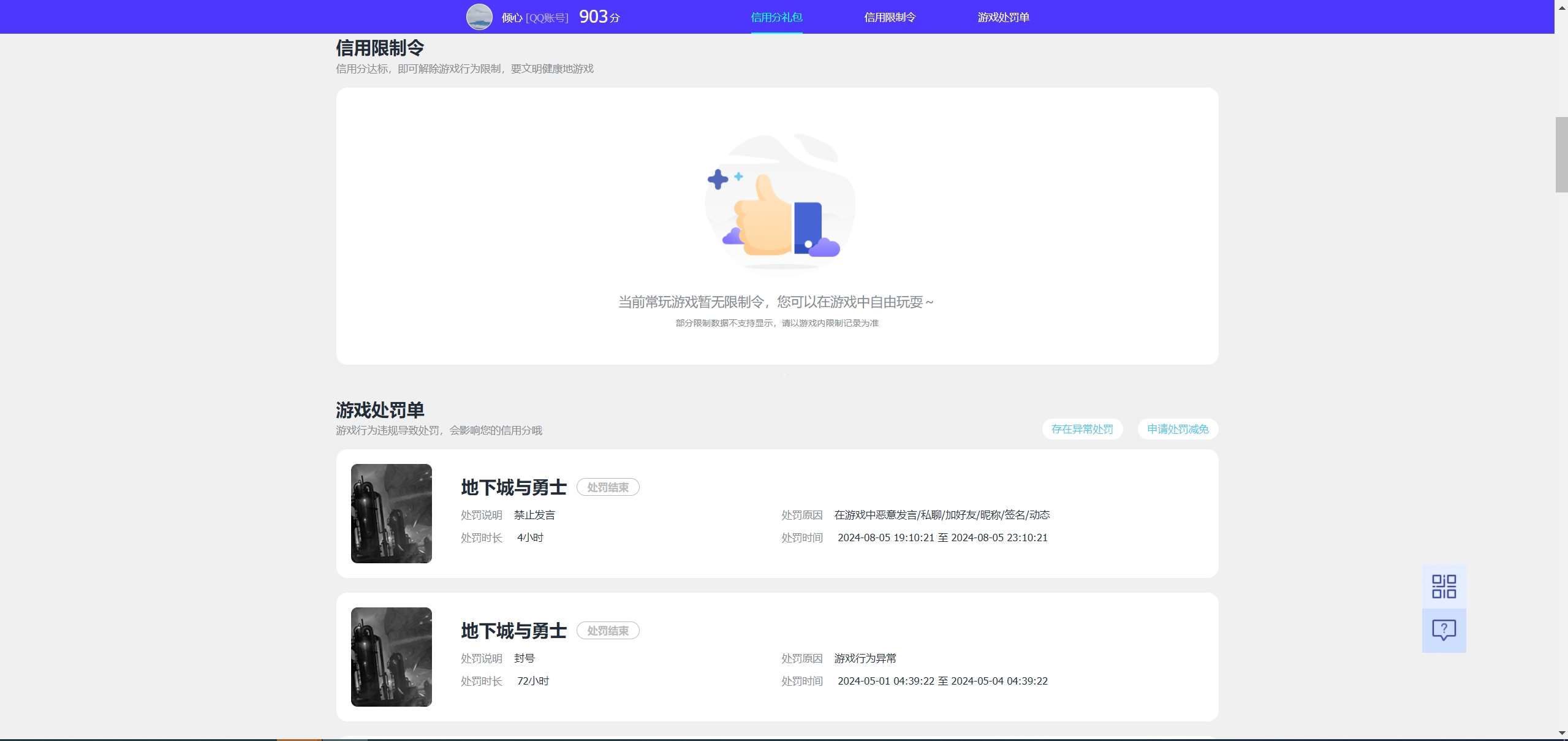Open the help question mark chat icon
1568x741 pixels.
point(1444,629)
